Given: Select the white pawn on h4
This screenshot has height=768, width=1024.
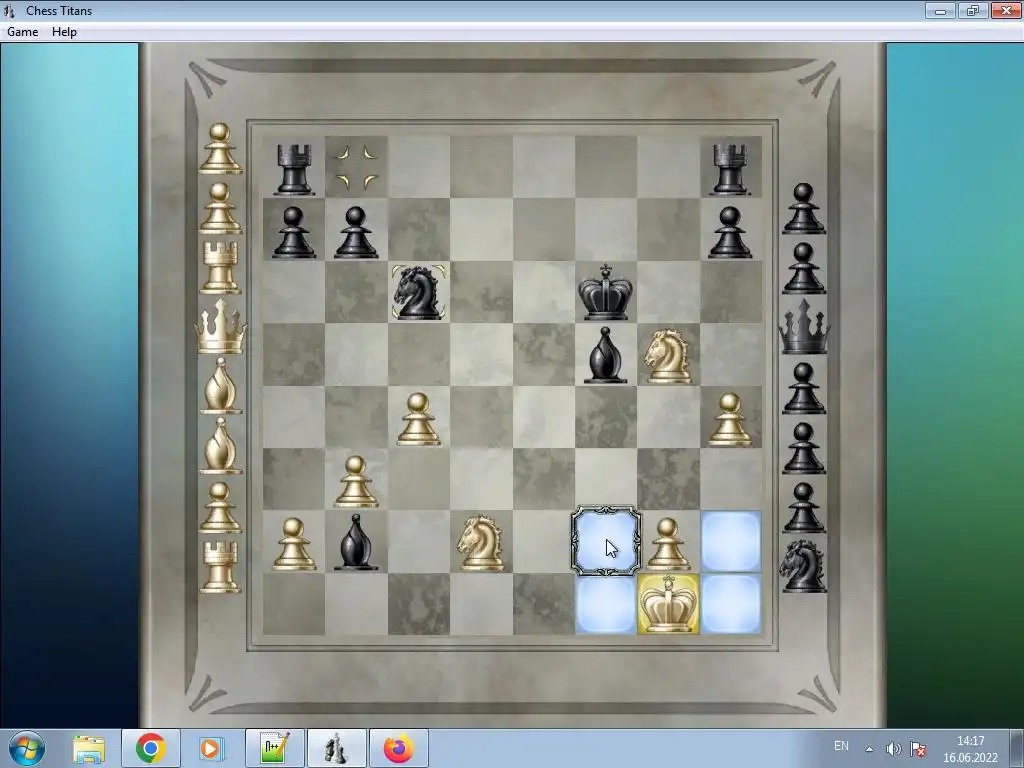Looking at the screenshot, I should (x=730, y=419).
